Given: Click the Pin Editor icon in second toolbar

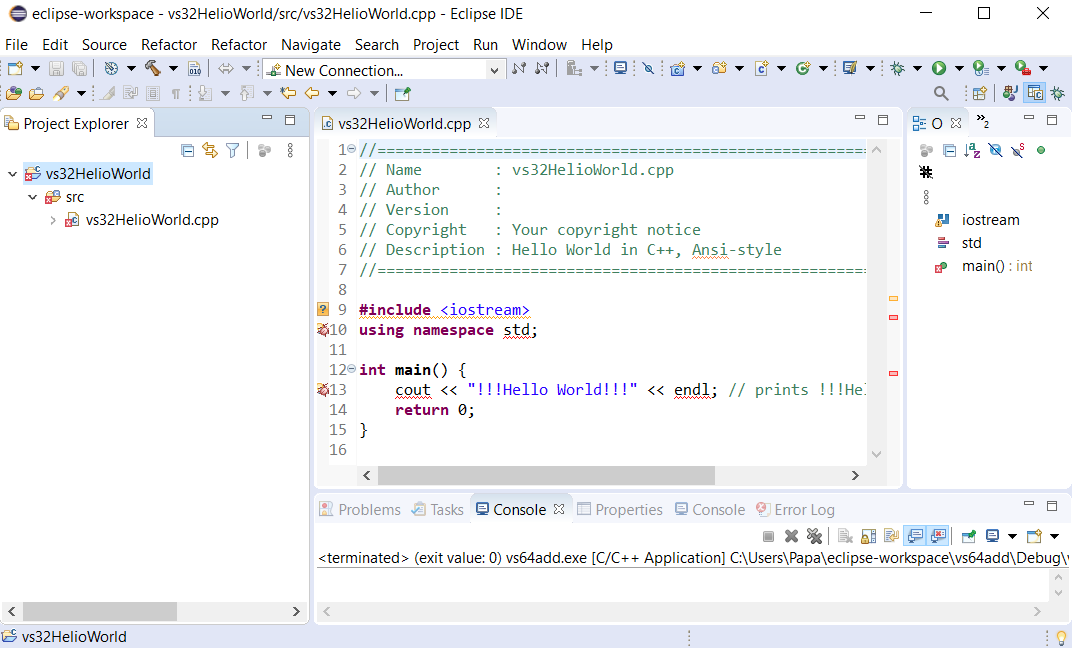Looking at the screenshot, I should pyautogui.click(x=403, y=93).
